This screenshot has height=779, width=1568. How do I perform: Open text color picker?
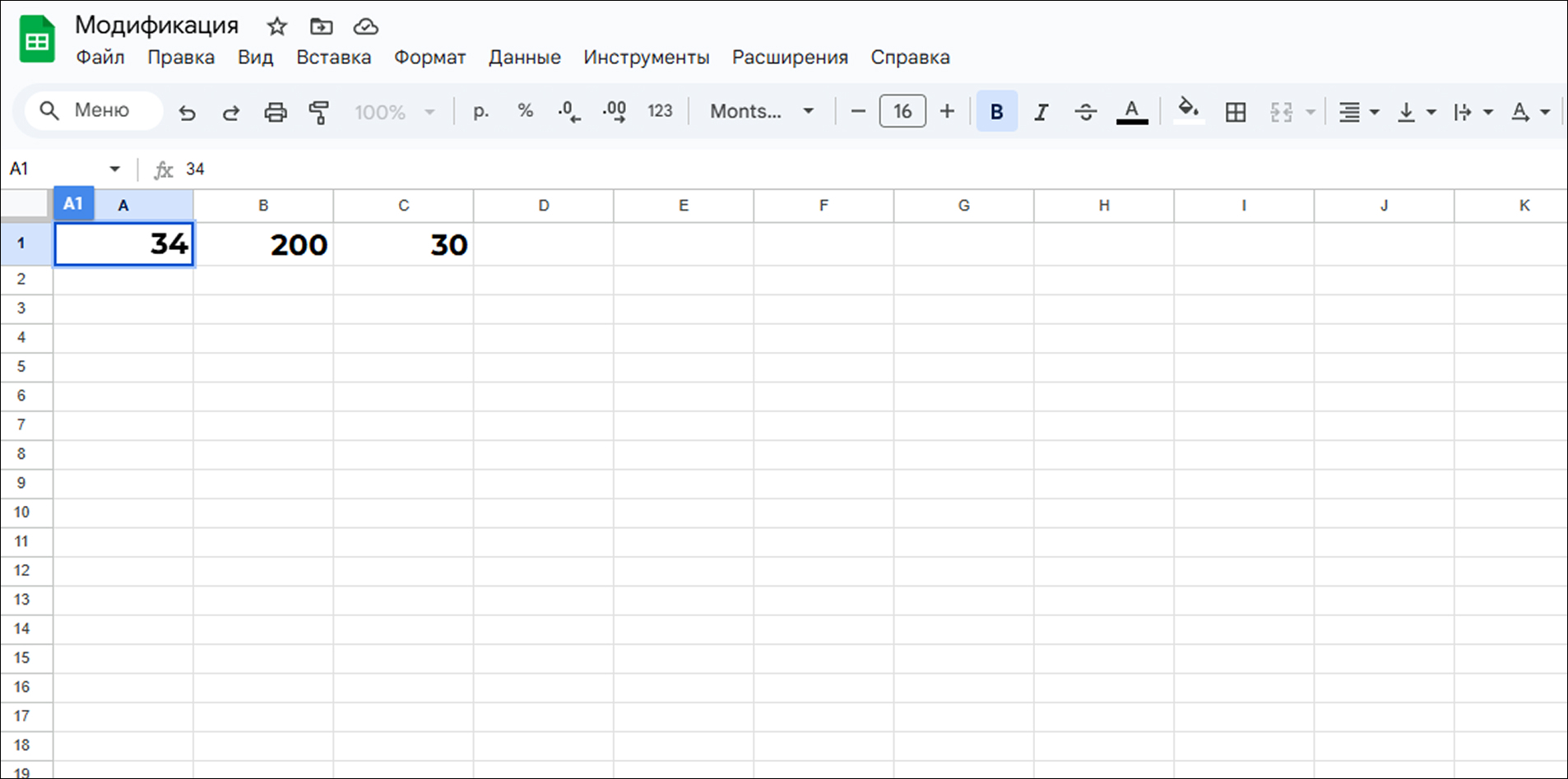[1132, 112]
